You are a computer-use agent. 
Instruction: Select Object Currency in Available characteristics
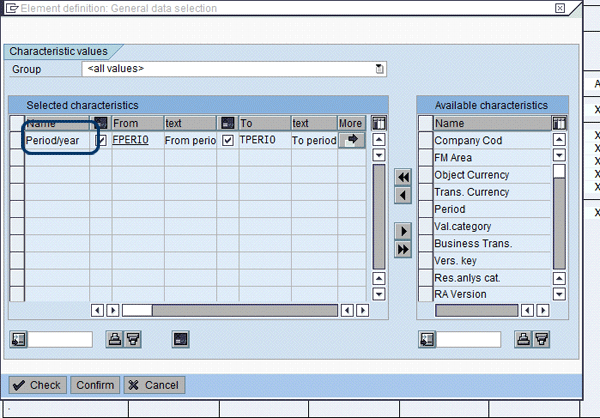471,175
